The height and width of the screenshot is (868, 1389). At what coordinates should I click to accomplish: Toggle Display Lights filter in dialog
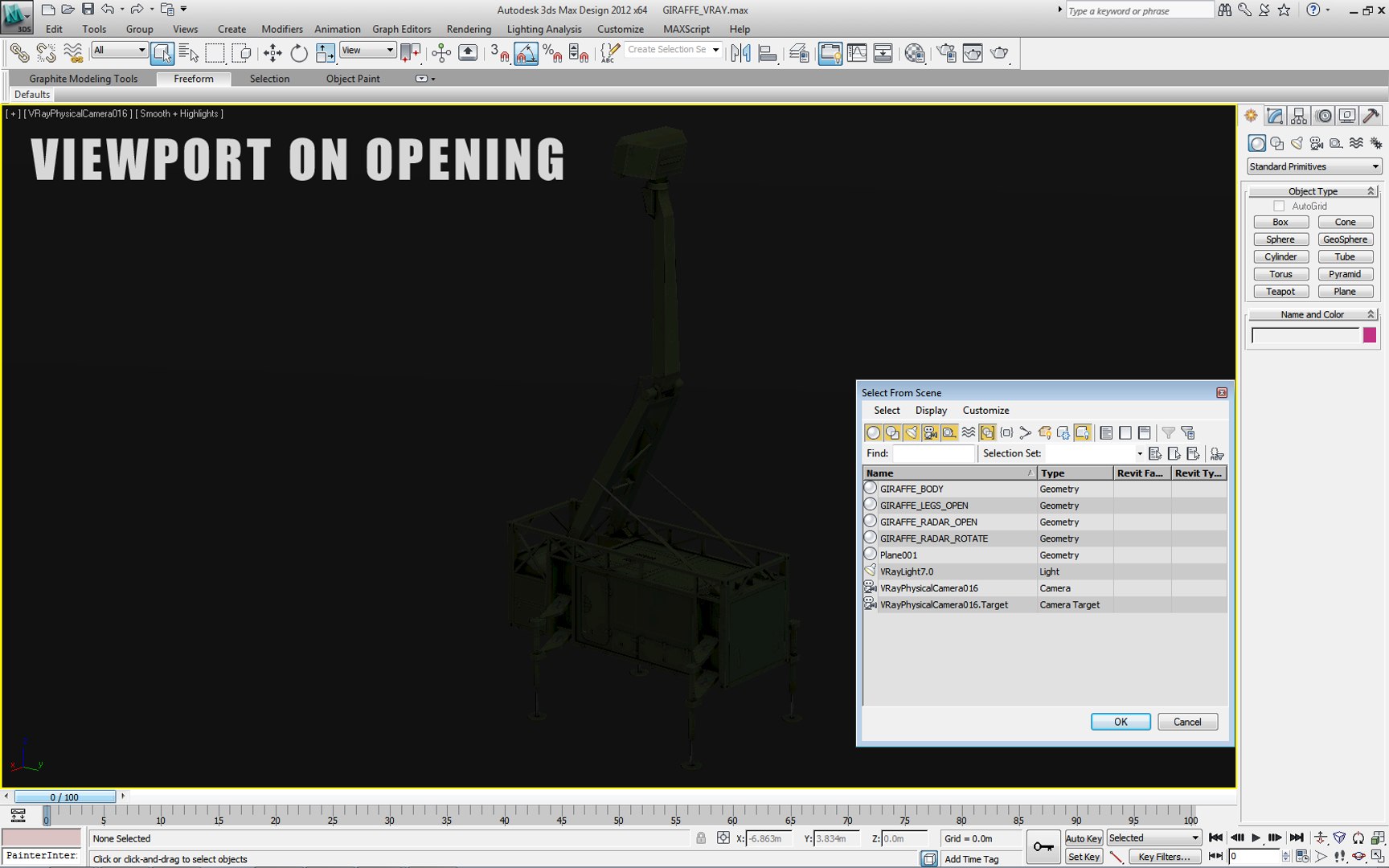coord(911,432)
